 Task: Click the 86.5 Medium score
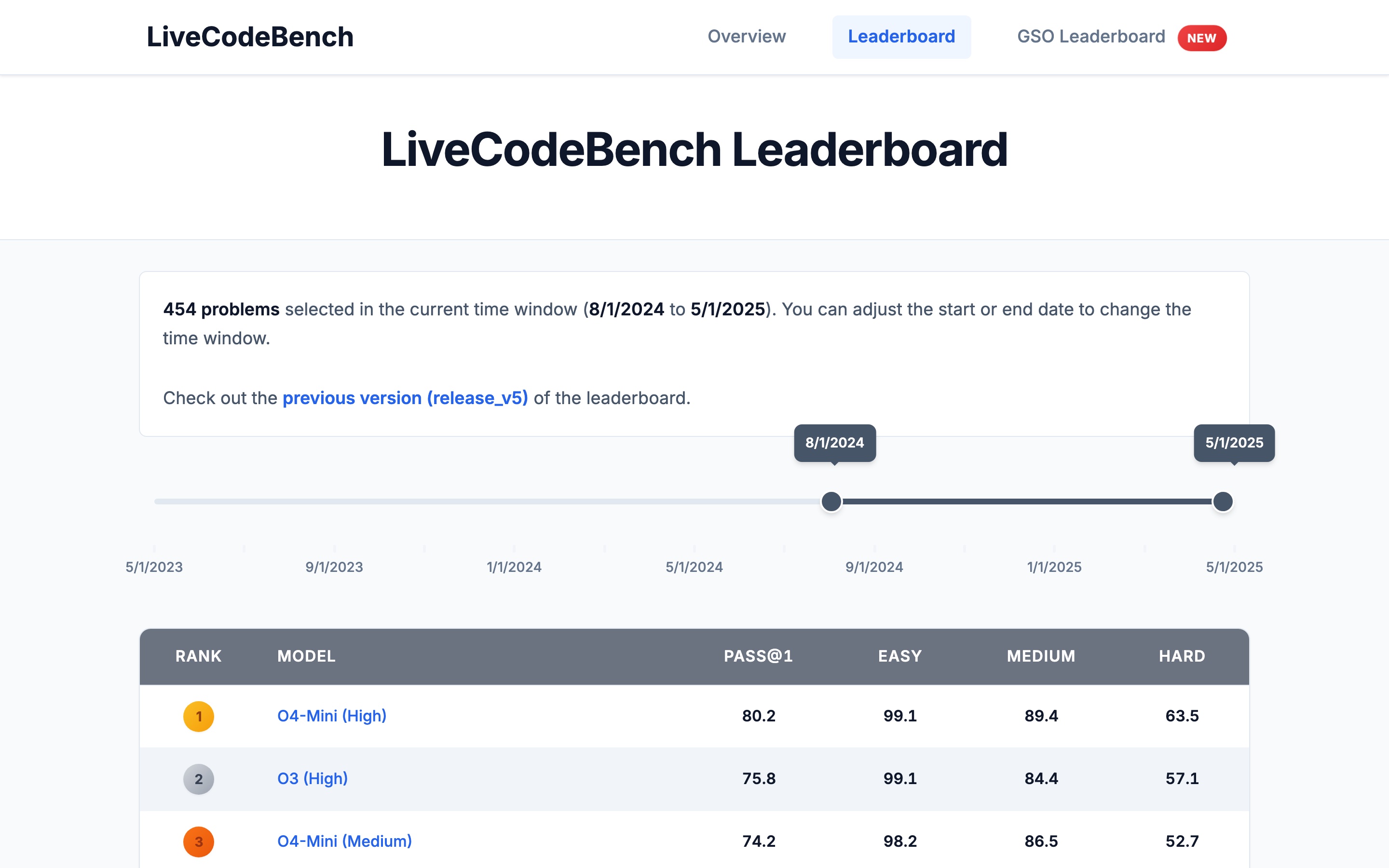[x=1041, y=841]
